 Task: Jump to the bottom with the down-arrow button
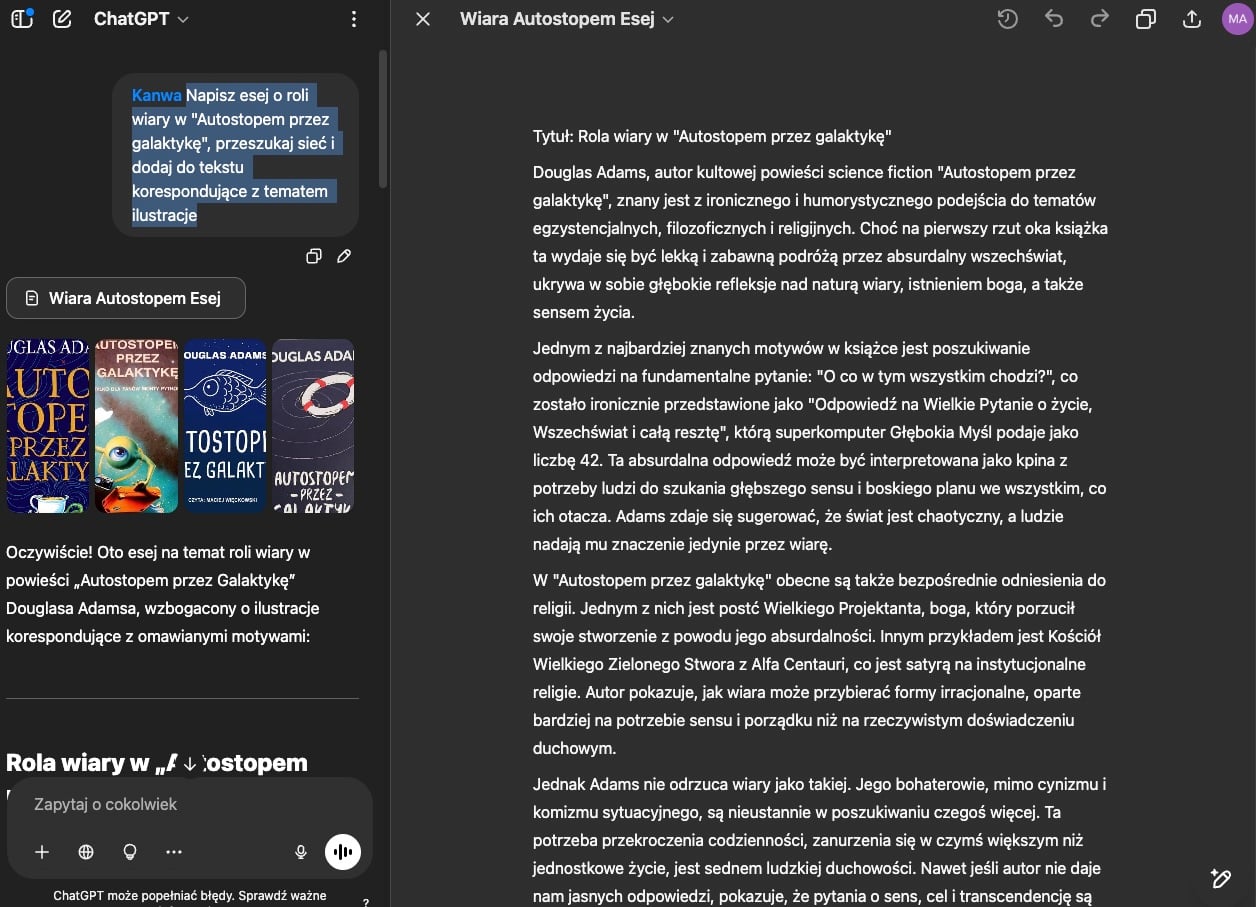[x=190, y=762]
